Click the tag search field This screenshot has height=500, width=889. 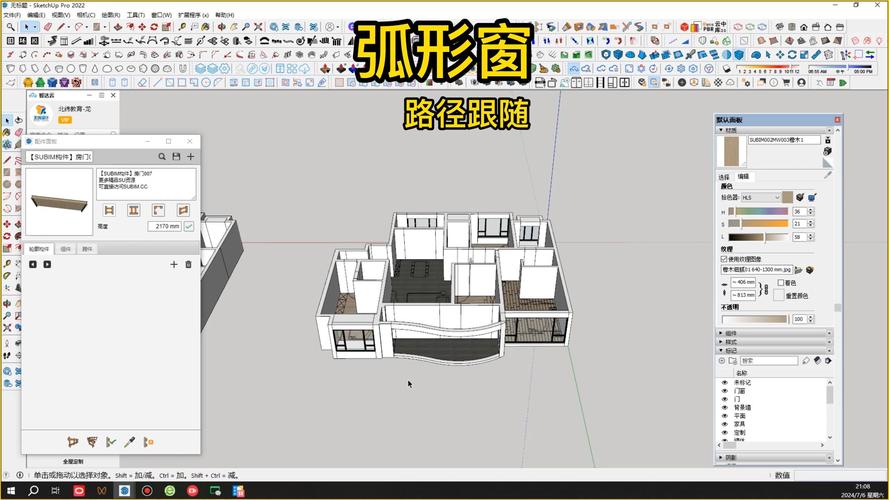click(769, 361)
